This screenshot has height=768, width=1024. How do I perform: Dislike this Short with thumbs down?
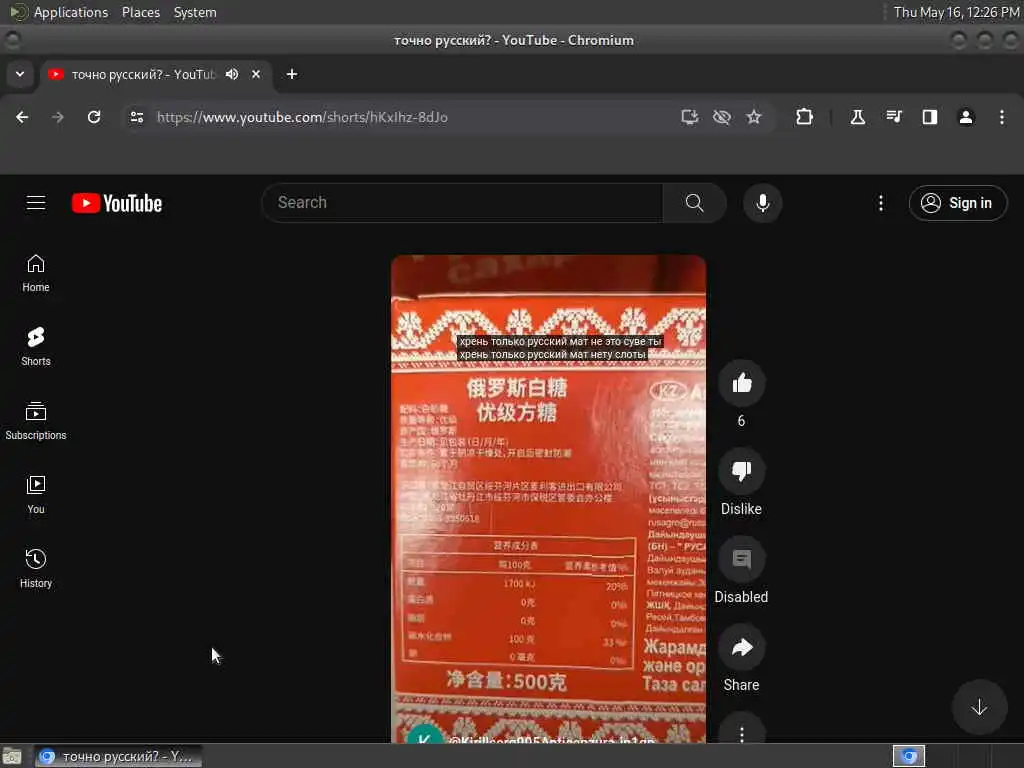pyautogui.click(x=741, y=471)
